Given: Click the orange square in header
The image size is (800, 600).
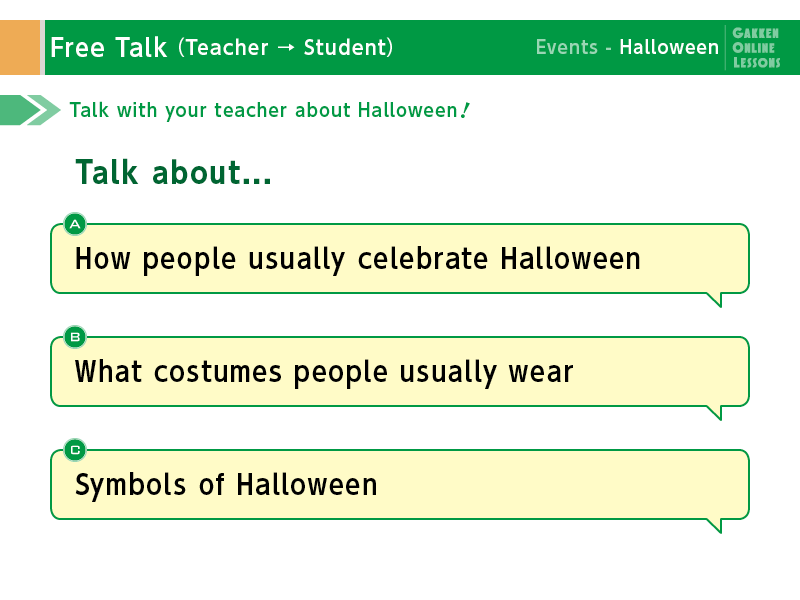Looking at the screenshot, I should (x=20, y=47).
